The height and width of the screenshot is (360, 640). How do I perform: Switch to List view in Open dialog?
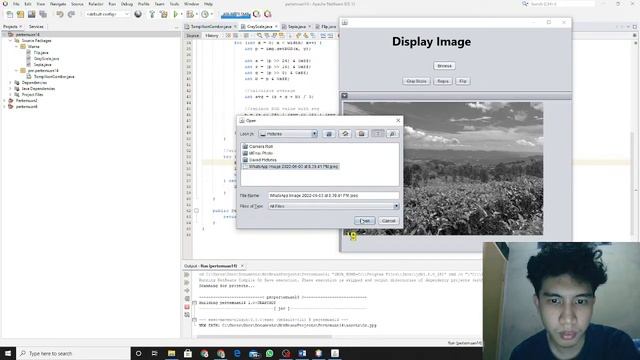tap(378, 134)
